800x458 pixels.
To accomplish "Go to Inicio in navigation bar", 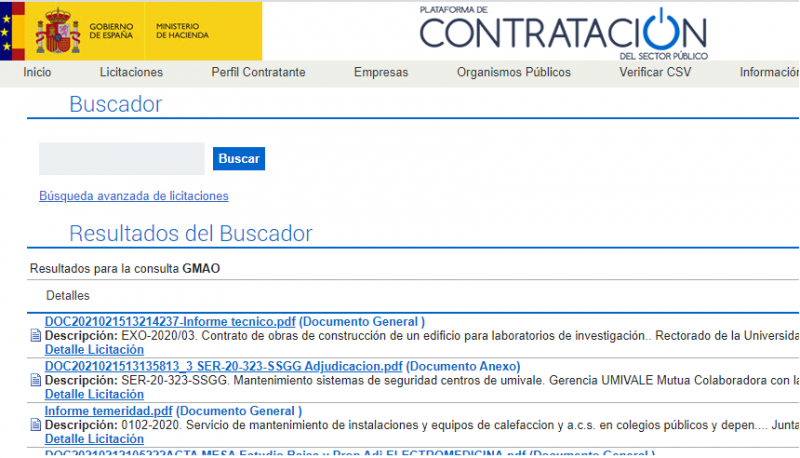I will point(37,72).
